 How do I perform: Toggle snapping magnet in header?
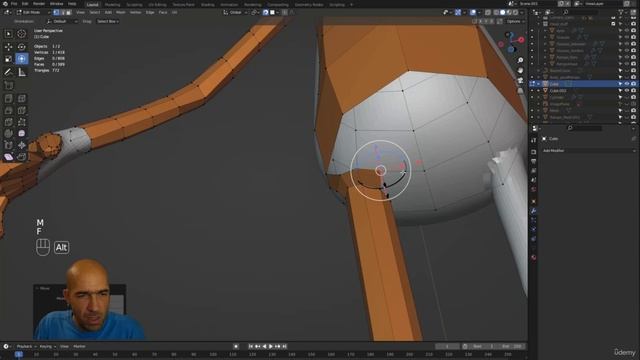[266, 13]
